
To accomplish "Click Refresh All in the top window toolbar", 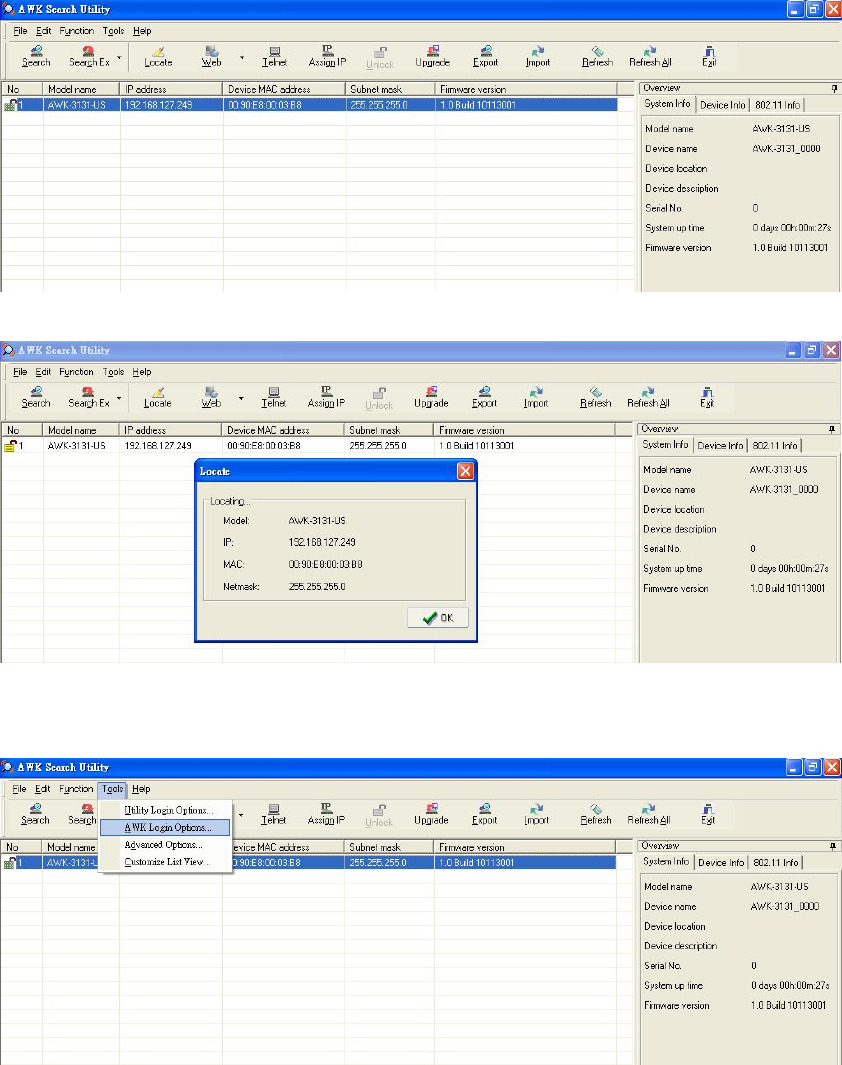I will (x=650, y=56).
